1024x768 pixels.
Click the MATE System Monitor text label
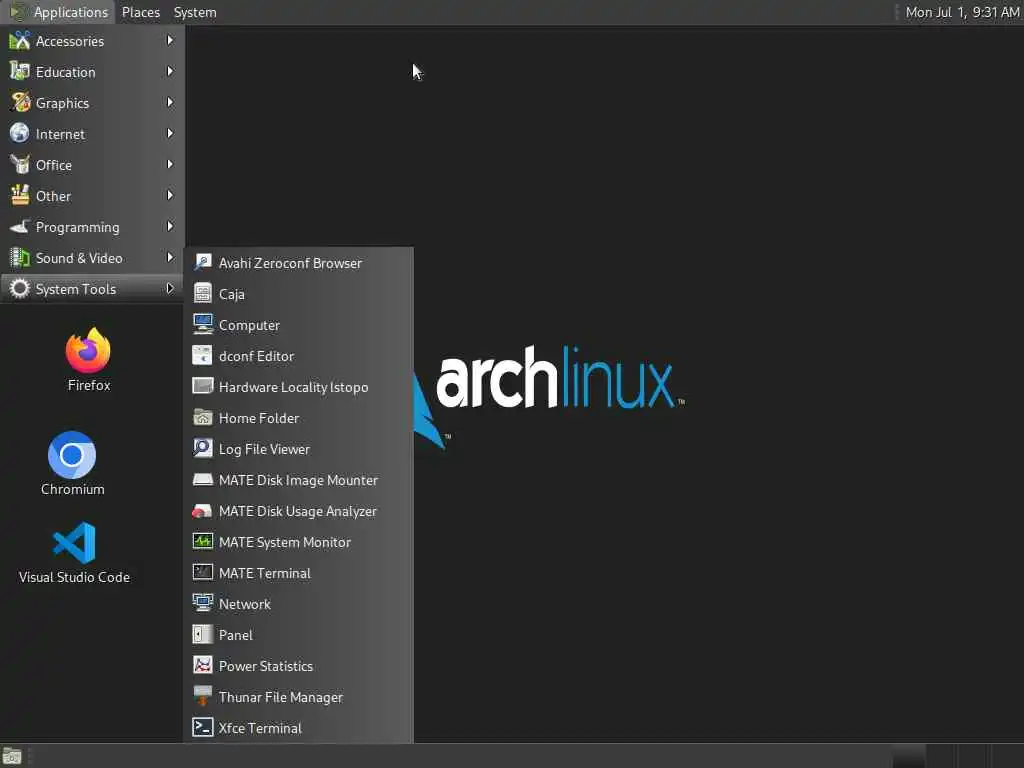tap(285, 542)
